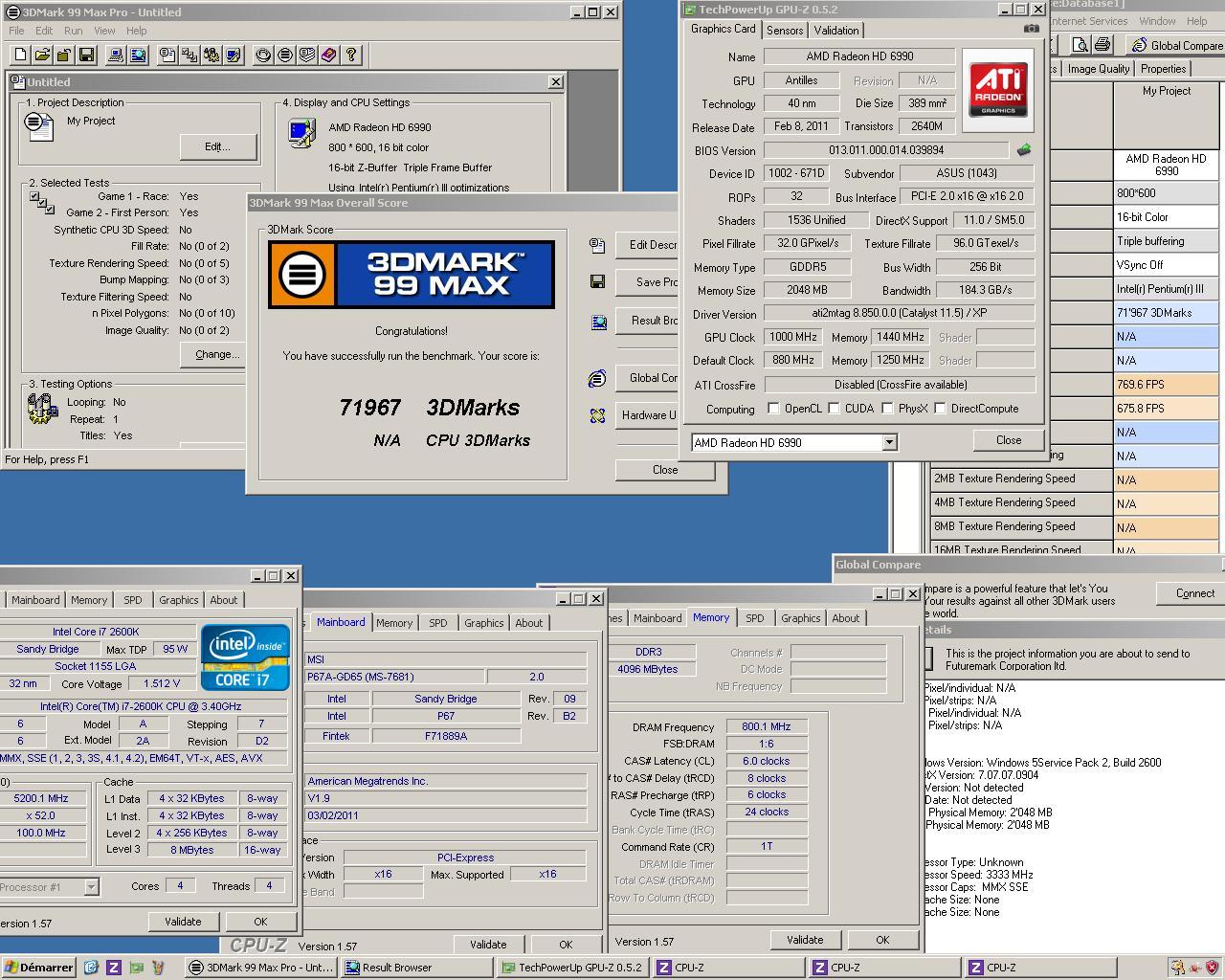Click the print preview icon in Result Browser toolbar
The width and height of the screenshot is (1225, 980).
[1080, 45]
